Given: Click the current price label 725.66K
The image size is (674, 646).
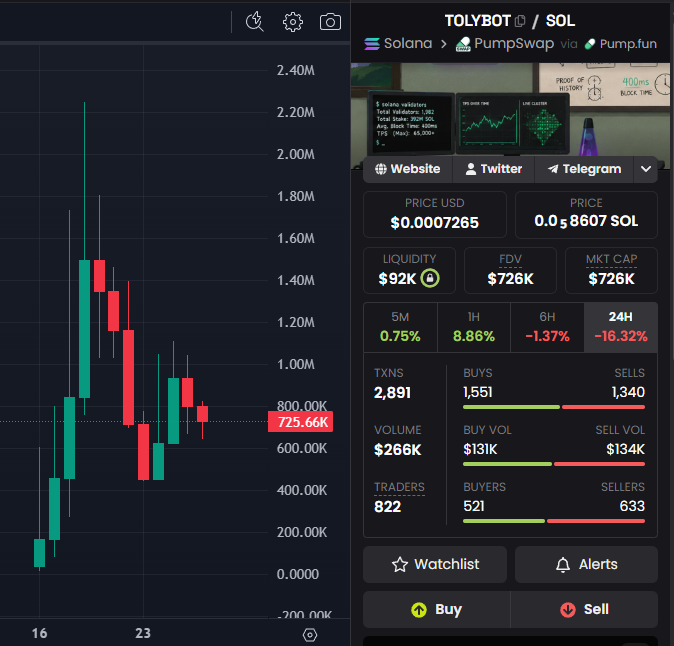Looking at the screenshot, I should [x=300, y=422].
